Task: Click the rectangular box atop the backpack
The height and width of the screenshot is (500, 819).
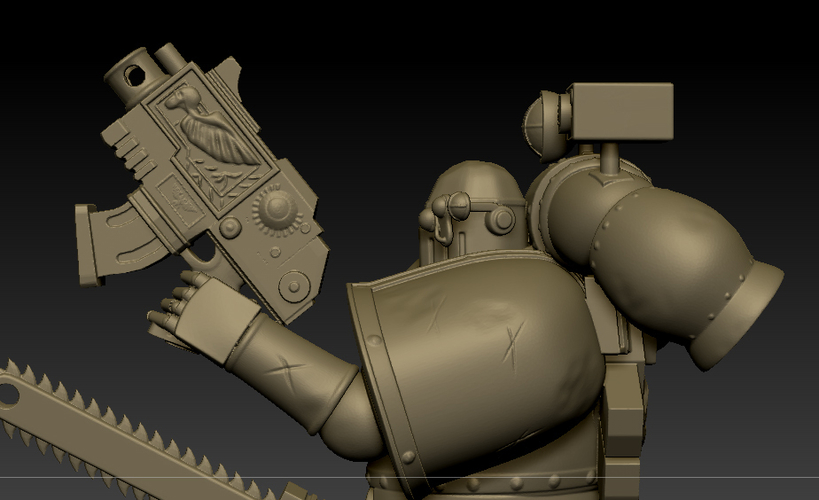Action: [x=621, y=112]
